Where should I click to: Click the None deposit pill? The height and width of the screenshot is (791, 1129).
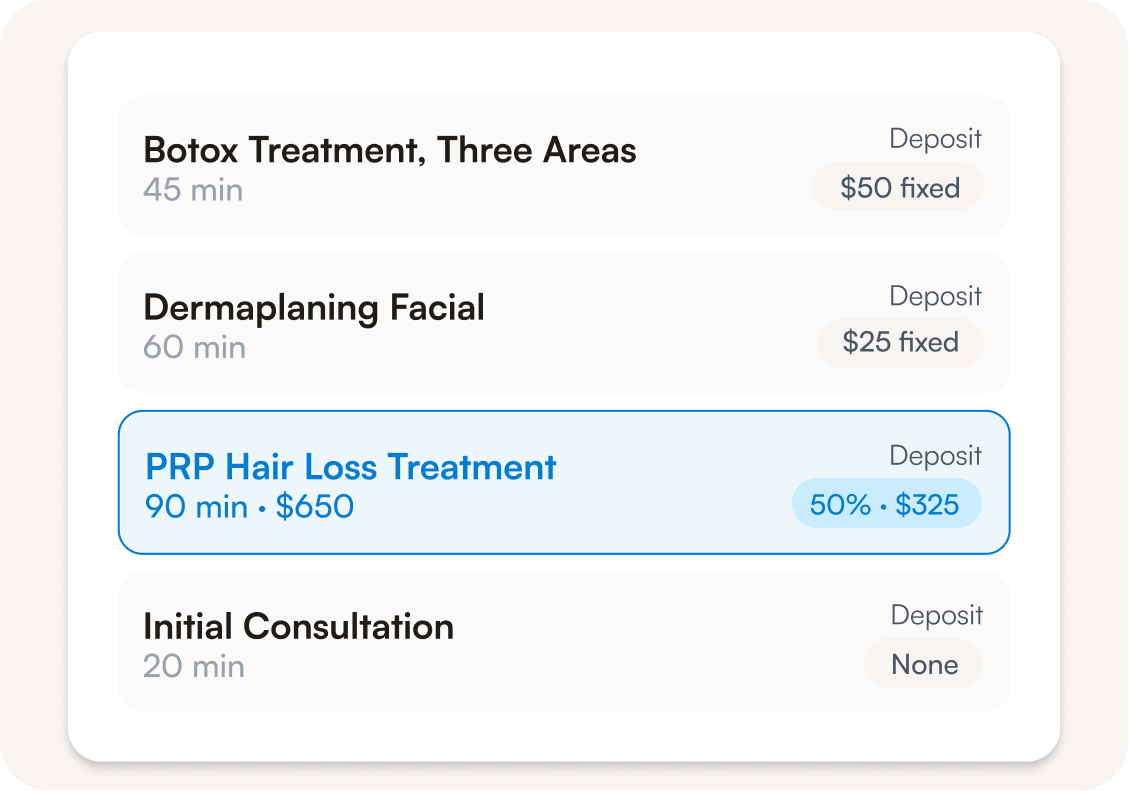point(923,664)
